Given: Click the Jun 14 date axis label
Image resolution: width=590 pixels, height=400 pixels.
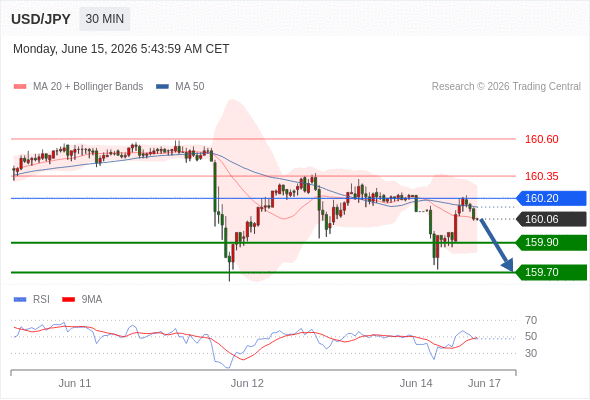Looking at the screenshot, I should (x=416, y=383).
